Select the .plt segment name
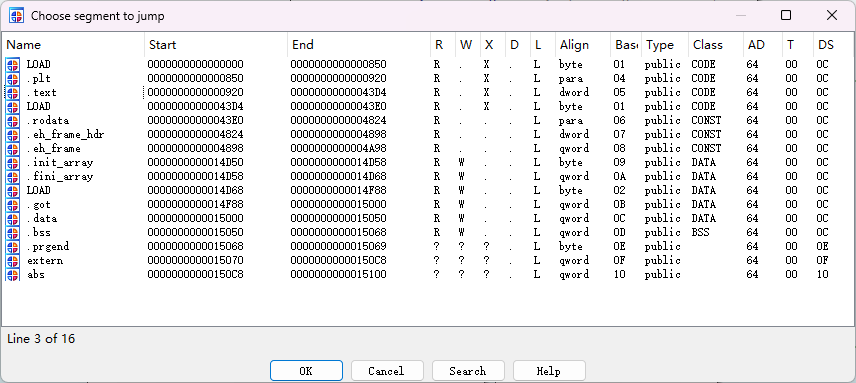The image size is (856, 383). click(39, 79)
